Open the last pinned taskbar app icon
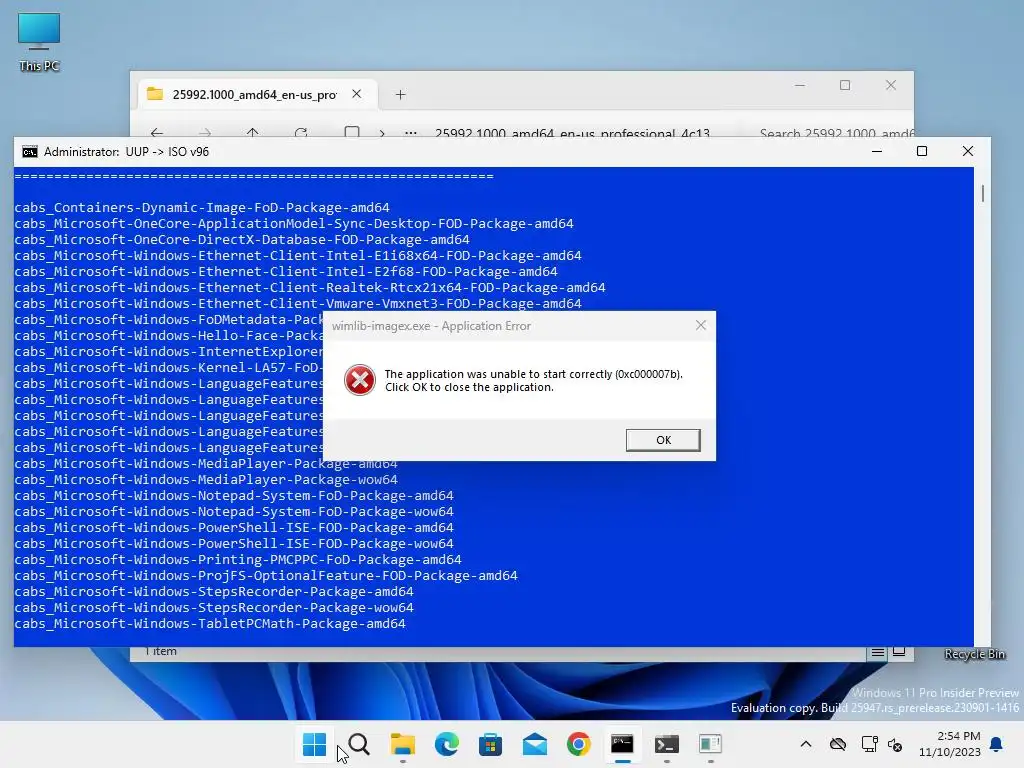1024x768 pixels. click(711, 744)
